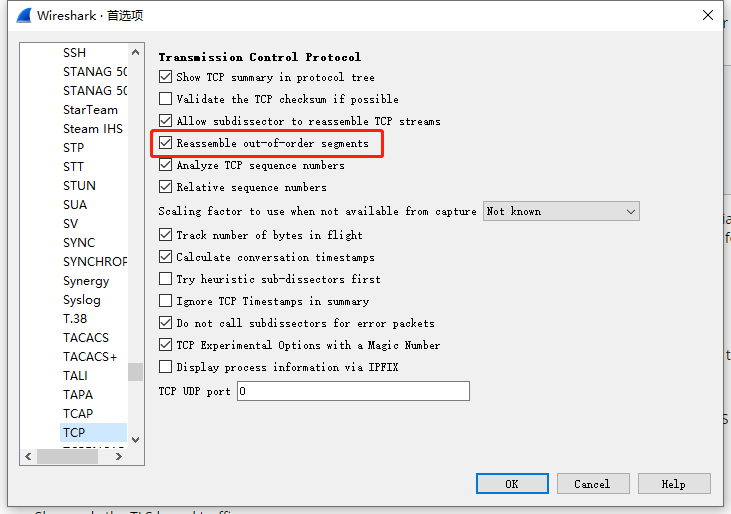Click the Wireshark shark fin title icon
The image size is (731, 514).
[x=20, y=16]
